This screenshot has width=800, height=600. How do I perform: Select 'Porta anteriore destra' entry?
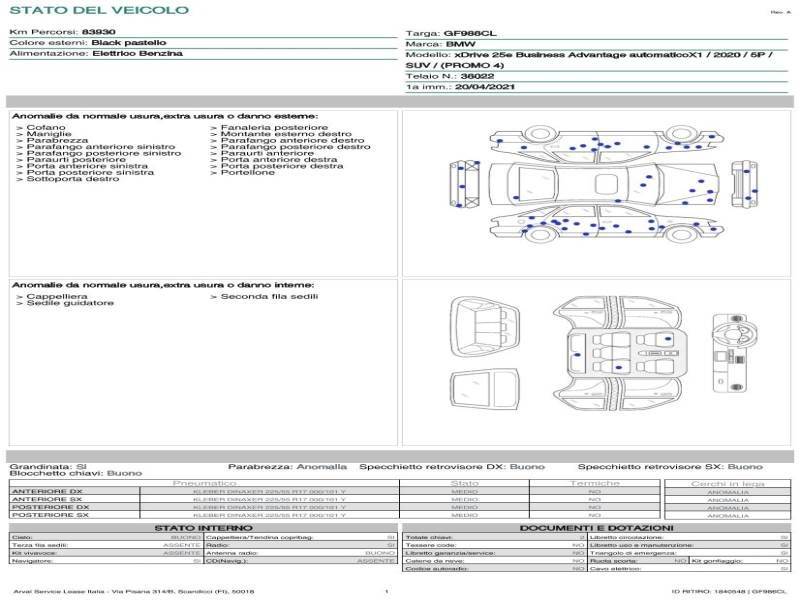tap(279, 159)
